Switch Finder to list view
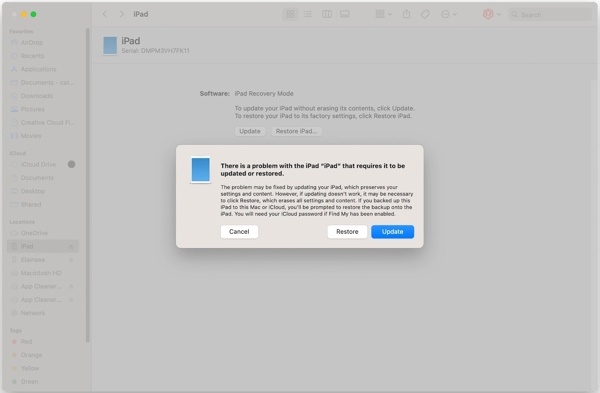Image resolution: width=600 pixels, height=393 pixels. [308, 14]
